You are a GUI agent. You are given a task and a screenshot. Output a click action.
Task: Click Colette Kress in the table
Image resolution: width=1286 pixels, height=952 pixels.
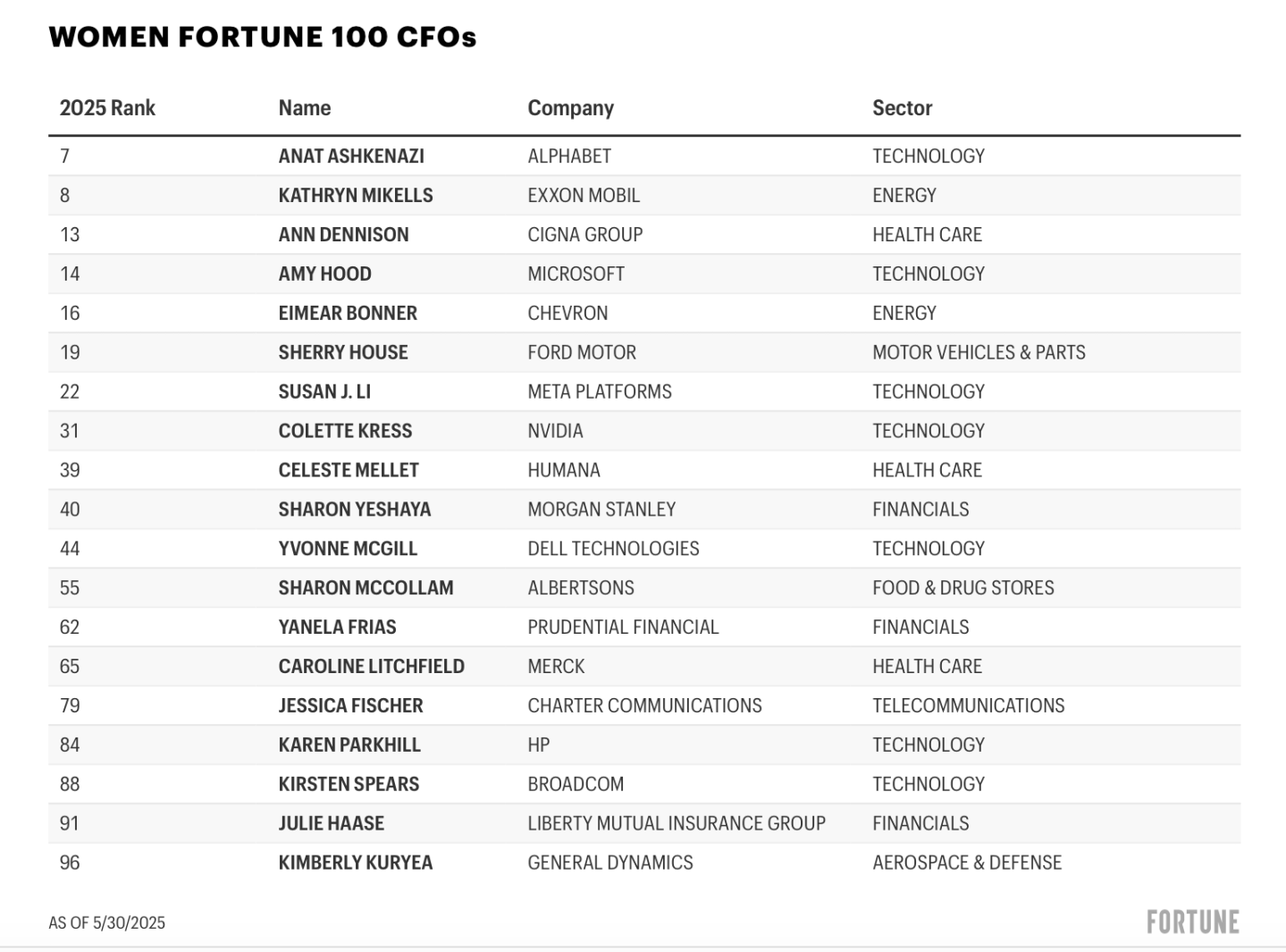(345, 432)
